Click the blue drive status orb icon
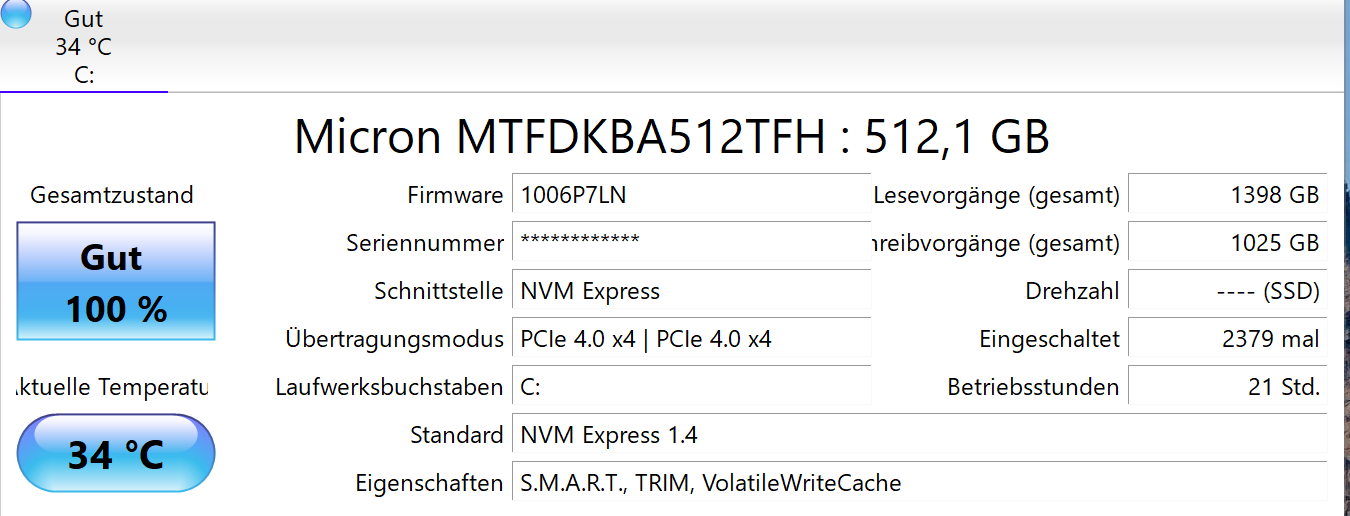 pyautogui.click(x=15, y=13)
